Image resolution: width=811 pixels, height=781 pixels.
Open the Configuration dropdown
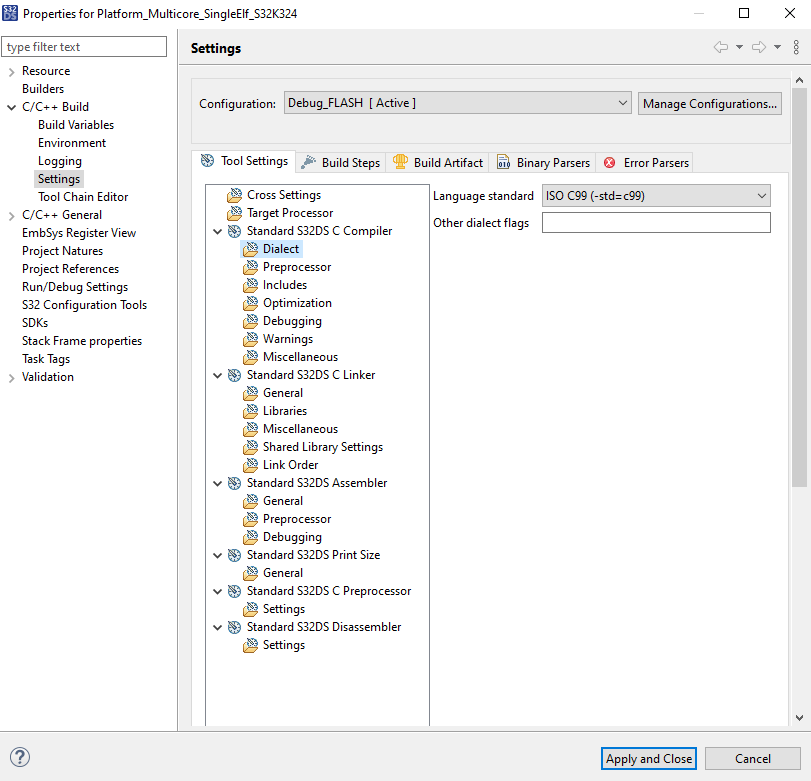tap(457, 103)
